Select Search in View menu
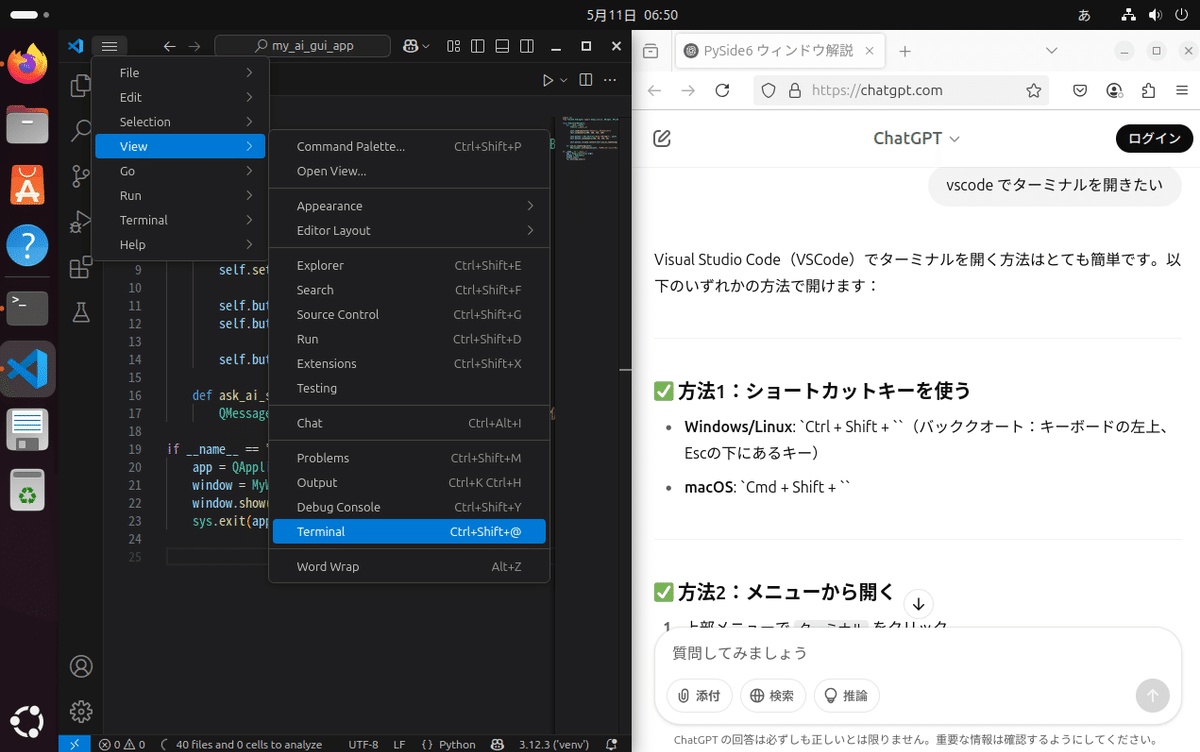Screen dimensions: 1200x752 (x=409, y=290)
